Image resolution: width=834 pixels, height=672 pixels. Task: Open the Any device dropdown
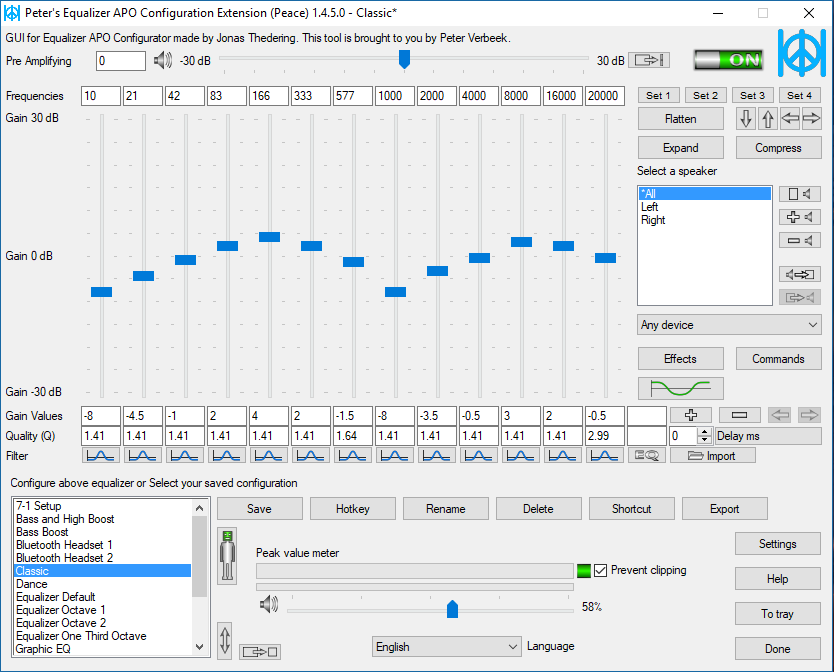(729, 325)
